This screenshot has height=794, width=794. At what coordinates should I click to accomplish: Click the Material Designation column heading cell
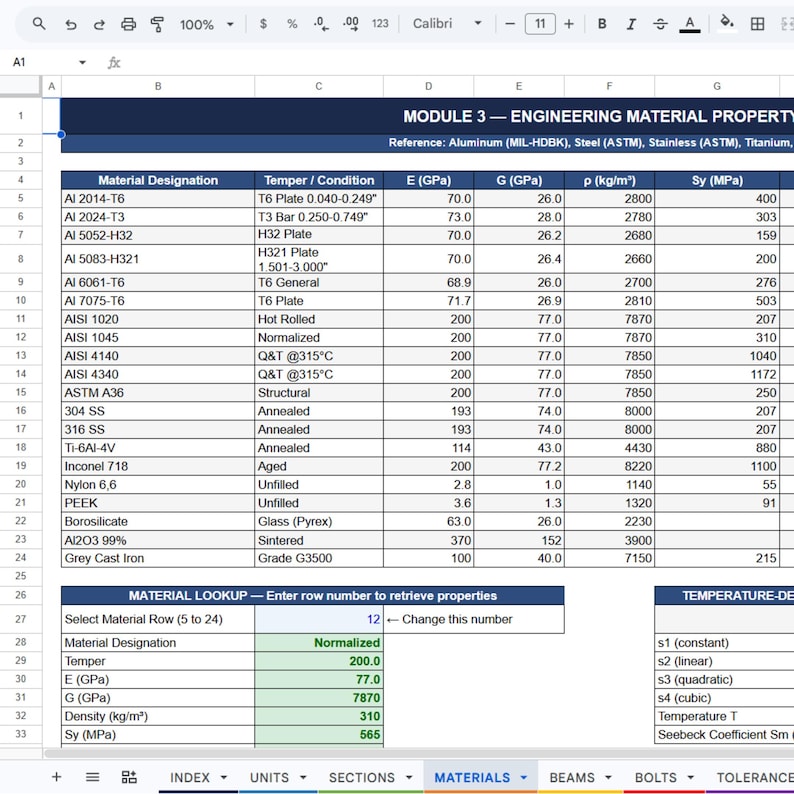point(158,180)
